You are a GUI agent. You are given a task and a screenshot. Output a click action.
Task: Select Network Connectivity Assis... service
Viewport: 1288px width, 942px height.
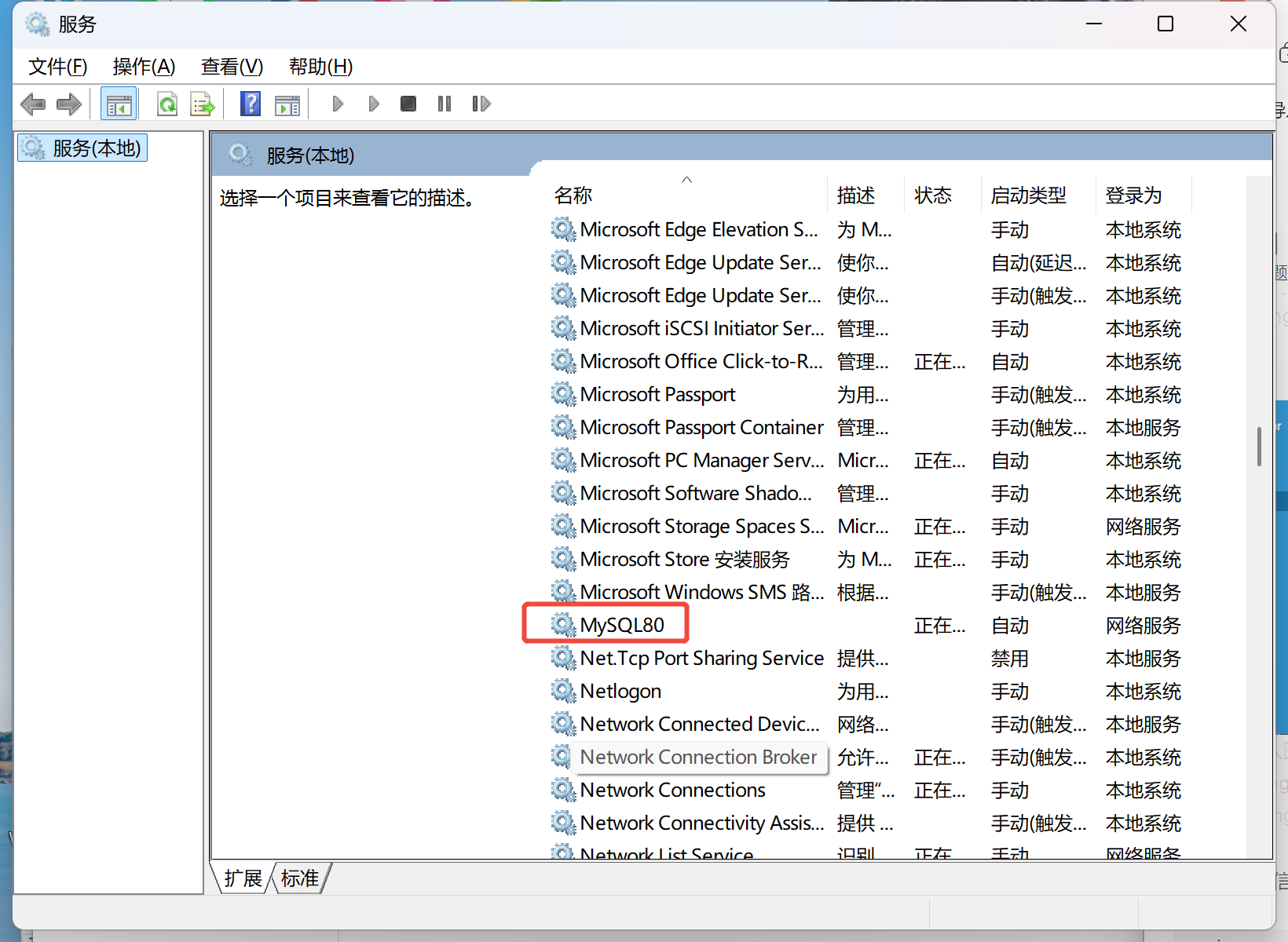tap(702, 823)
